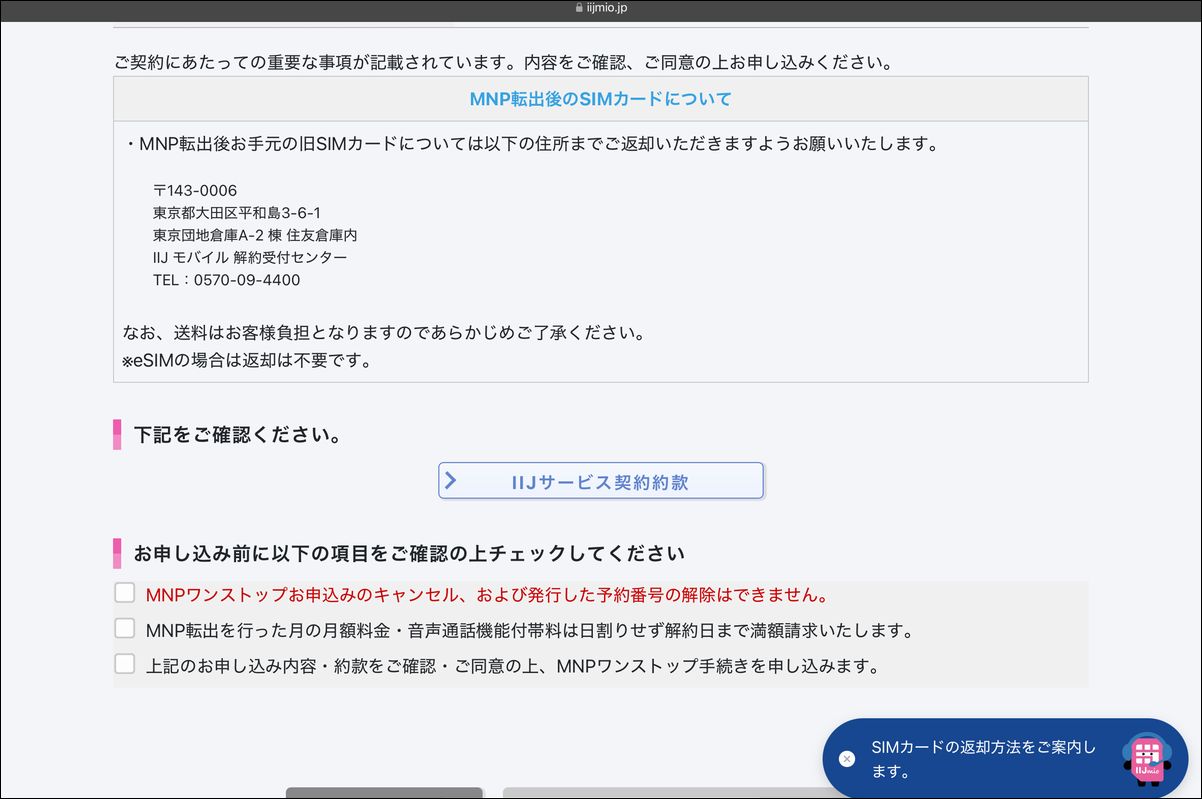The width and height of the screenshot is (1202, 799).
Task: Click the MNP転出後のSIMカードについて heading
Action: pyautogui.click(x=601, y=99)
